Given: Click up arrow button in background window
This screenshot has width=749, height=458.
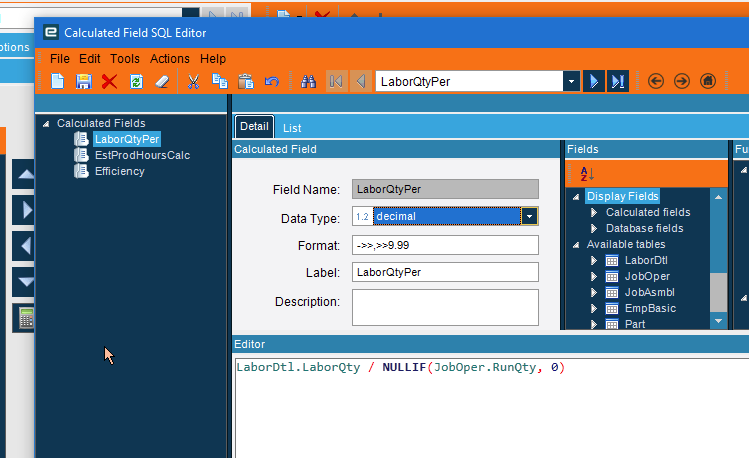Looking at the screenshot, I should [x=25, y=174].
